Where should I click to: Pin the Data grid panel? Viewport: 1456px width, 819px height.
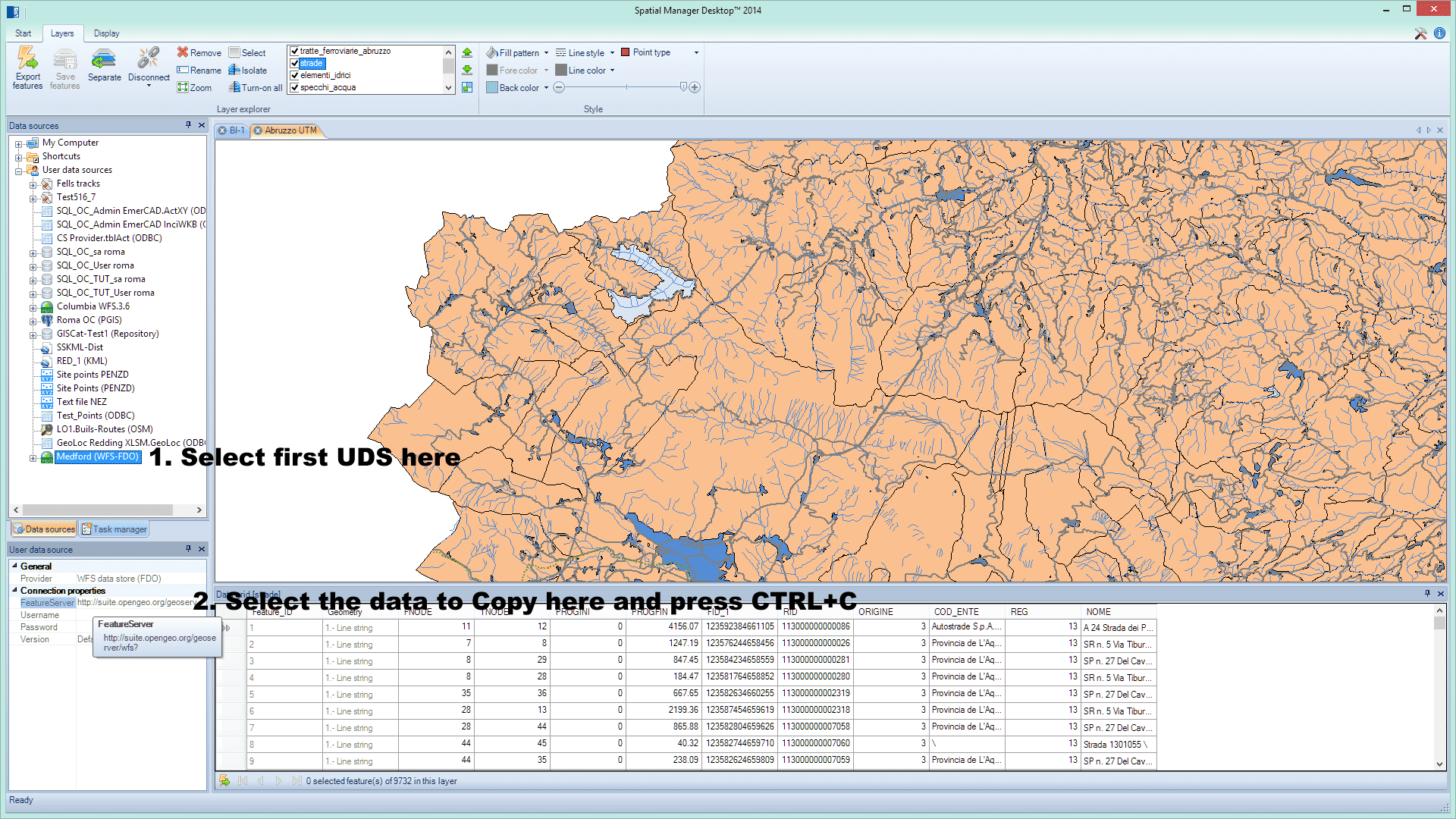1427,593
